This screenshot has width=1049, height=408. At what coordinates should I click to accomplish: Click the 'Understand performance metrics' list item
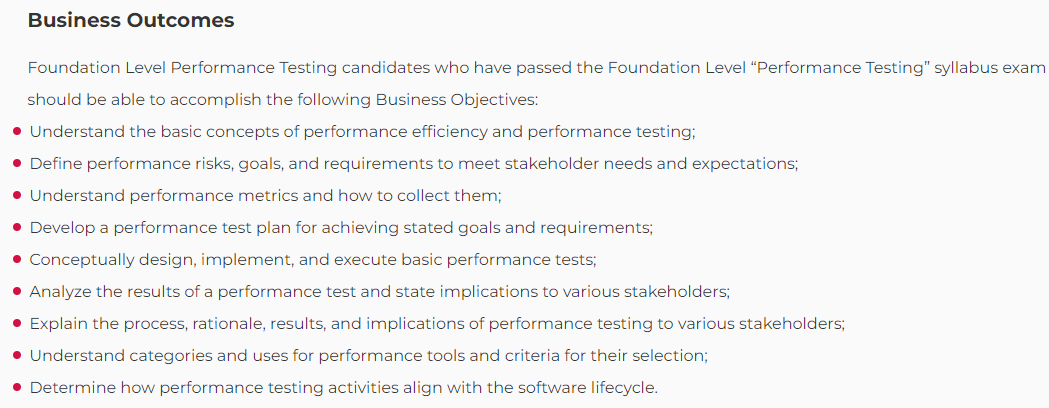pos(266,196)
